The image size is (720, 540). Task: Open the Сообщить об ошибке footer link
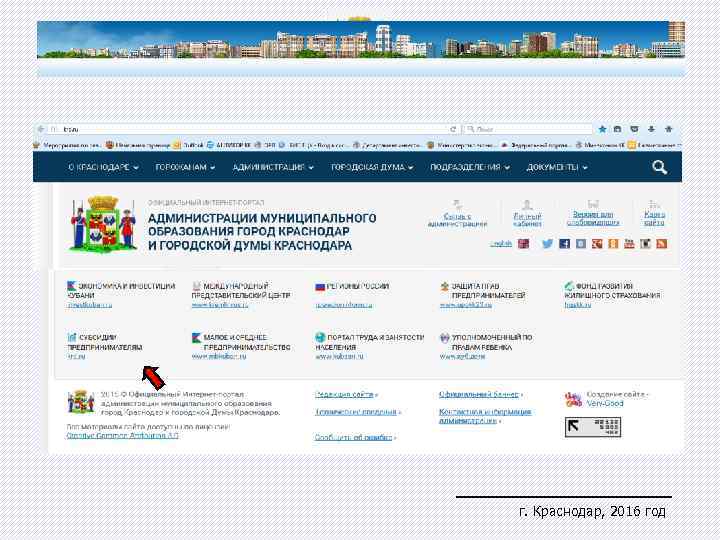[354, 438]
